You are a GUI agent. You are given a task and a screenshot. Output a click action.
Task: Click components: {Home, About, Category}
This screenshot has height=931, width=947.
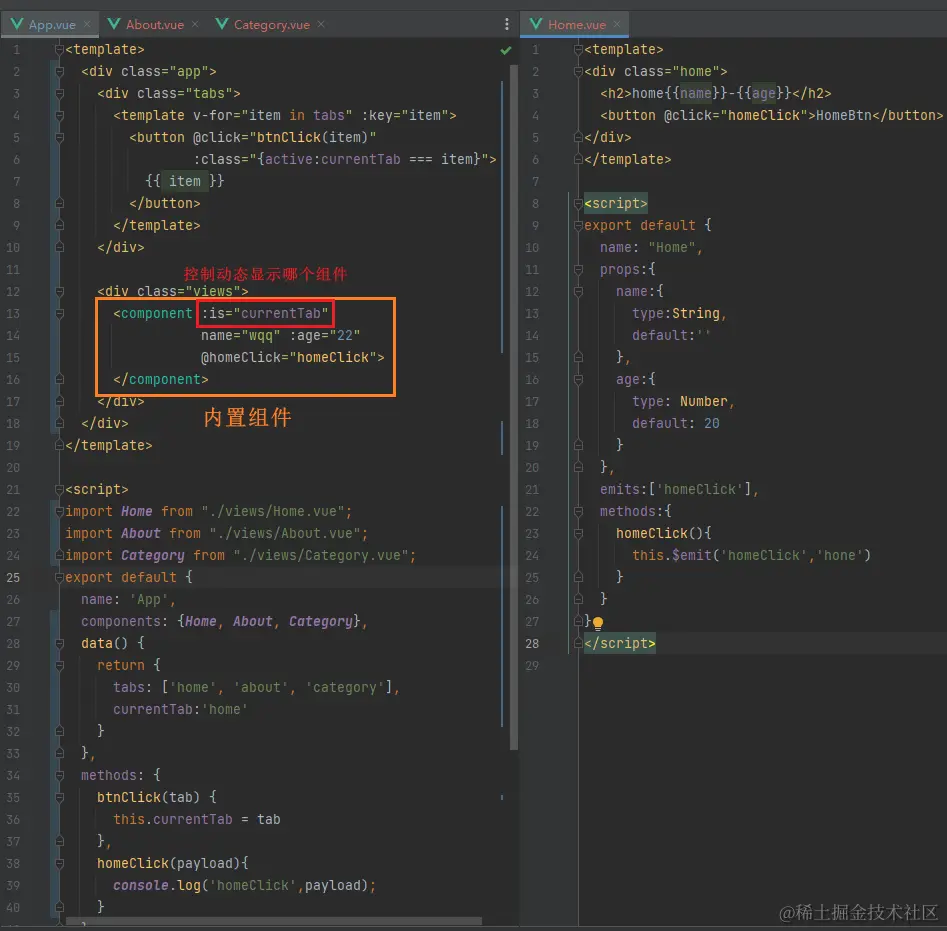tap(224, 621)
